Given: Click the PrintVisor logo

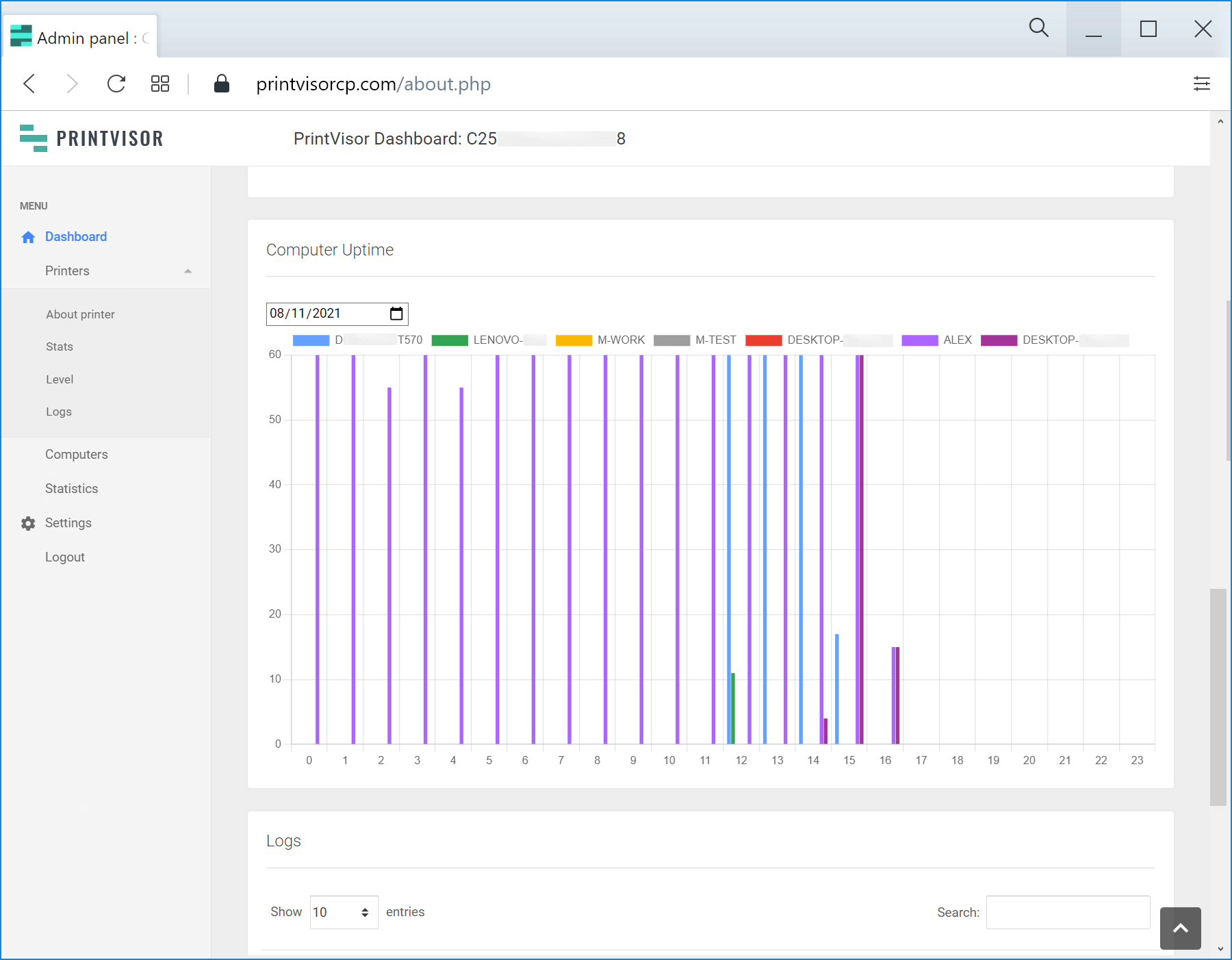Looking at the screenshot, I should [x=92, y=138].
